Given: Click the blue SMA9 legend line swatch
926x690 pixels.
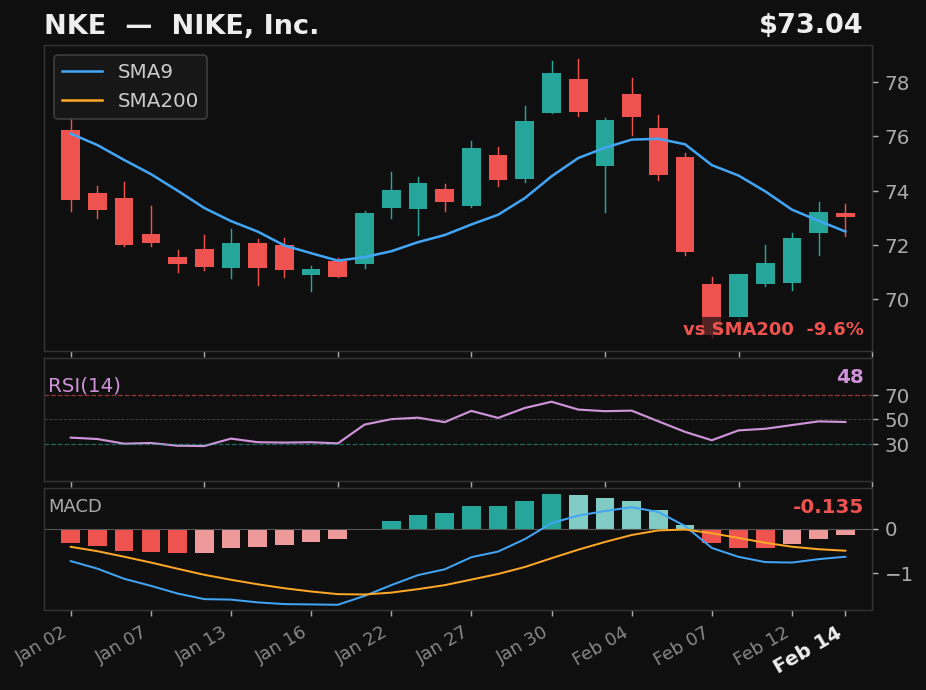Looking at the screenshot, I should coord(83,71).
